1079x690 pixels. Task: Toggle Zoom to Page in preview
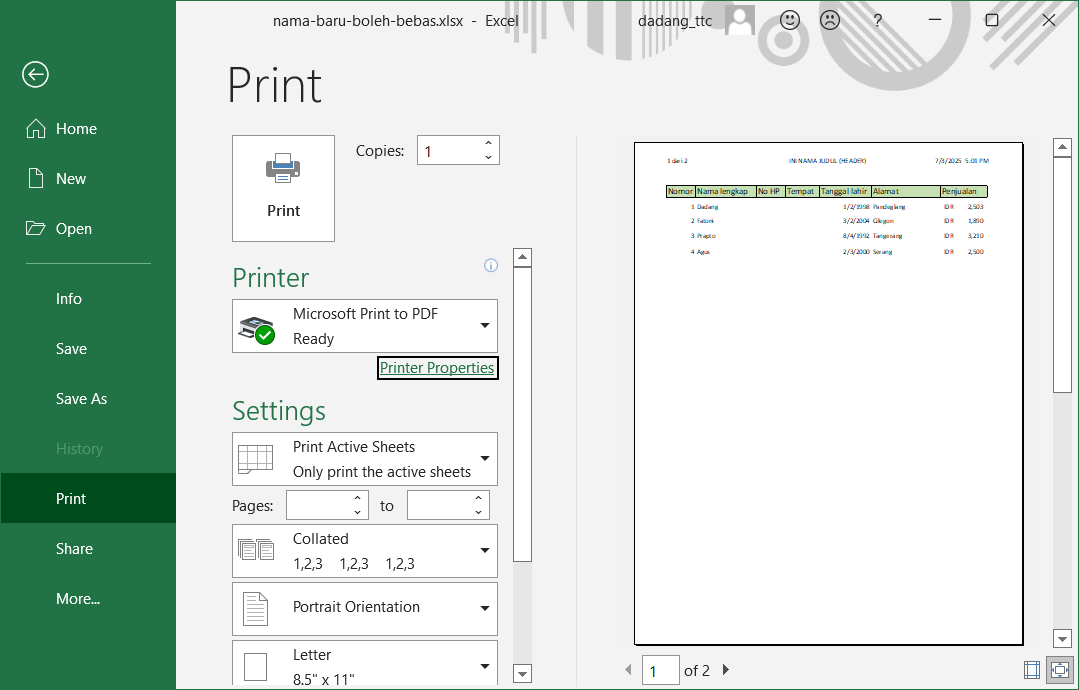[1058, 670]
